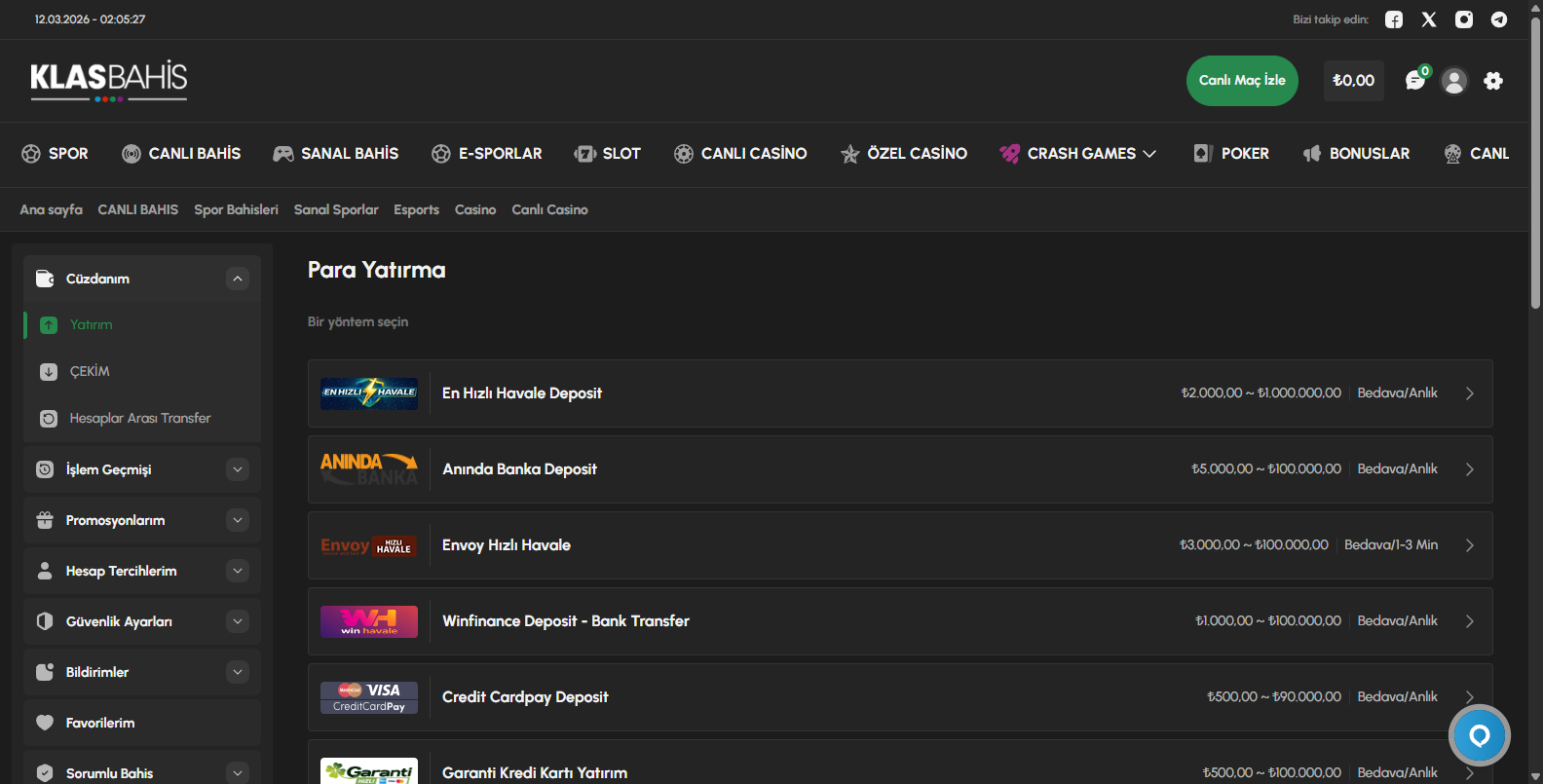Expand the Güvenlik Ayarları section
Viewport: 1543px width, 784px height.
click(x=238, y=621)
